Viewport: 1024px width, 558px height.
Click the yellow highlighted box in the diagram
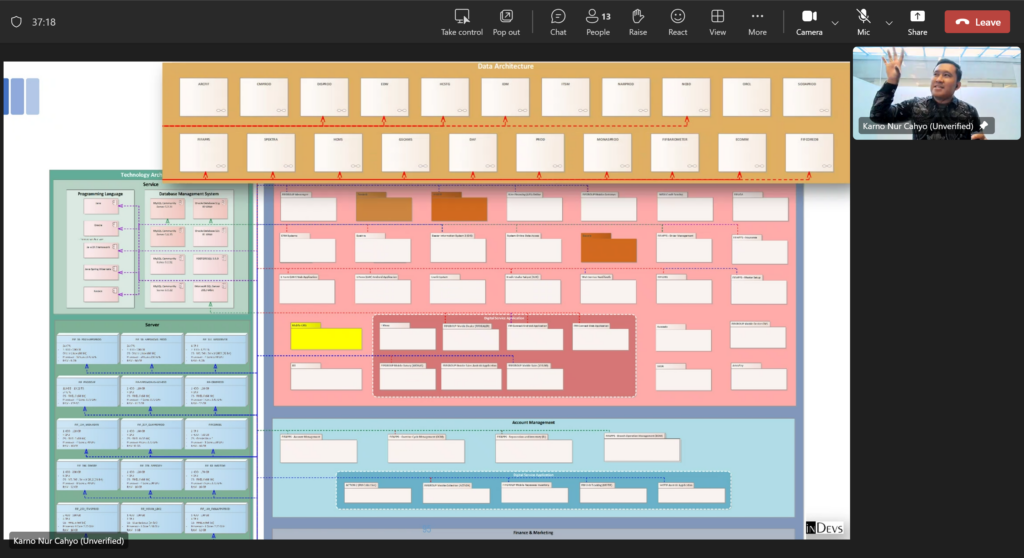pos(326,337)
